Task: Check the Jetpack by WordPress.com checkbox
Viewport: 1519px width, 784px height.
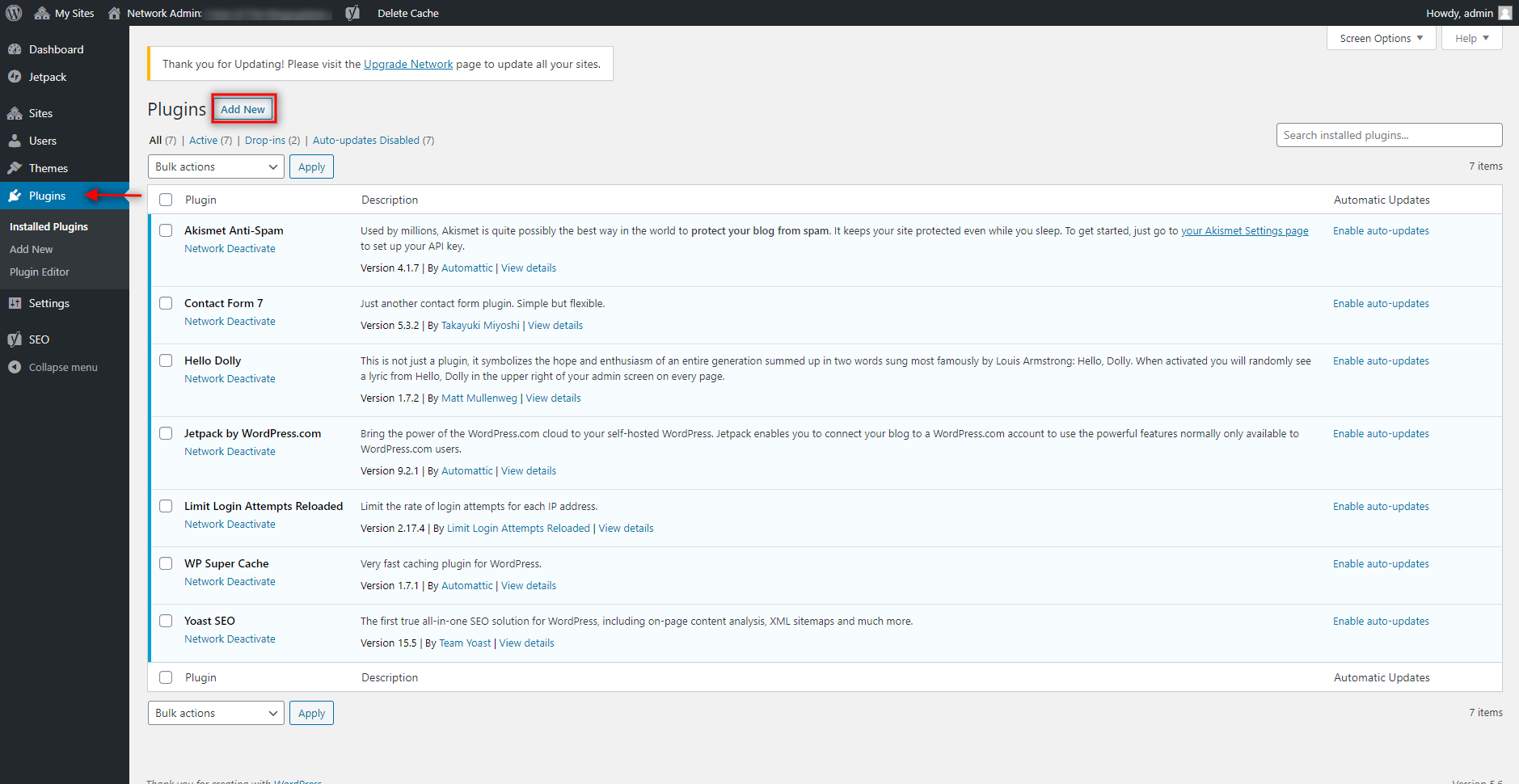Action: coord(166,433)
